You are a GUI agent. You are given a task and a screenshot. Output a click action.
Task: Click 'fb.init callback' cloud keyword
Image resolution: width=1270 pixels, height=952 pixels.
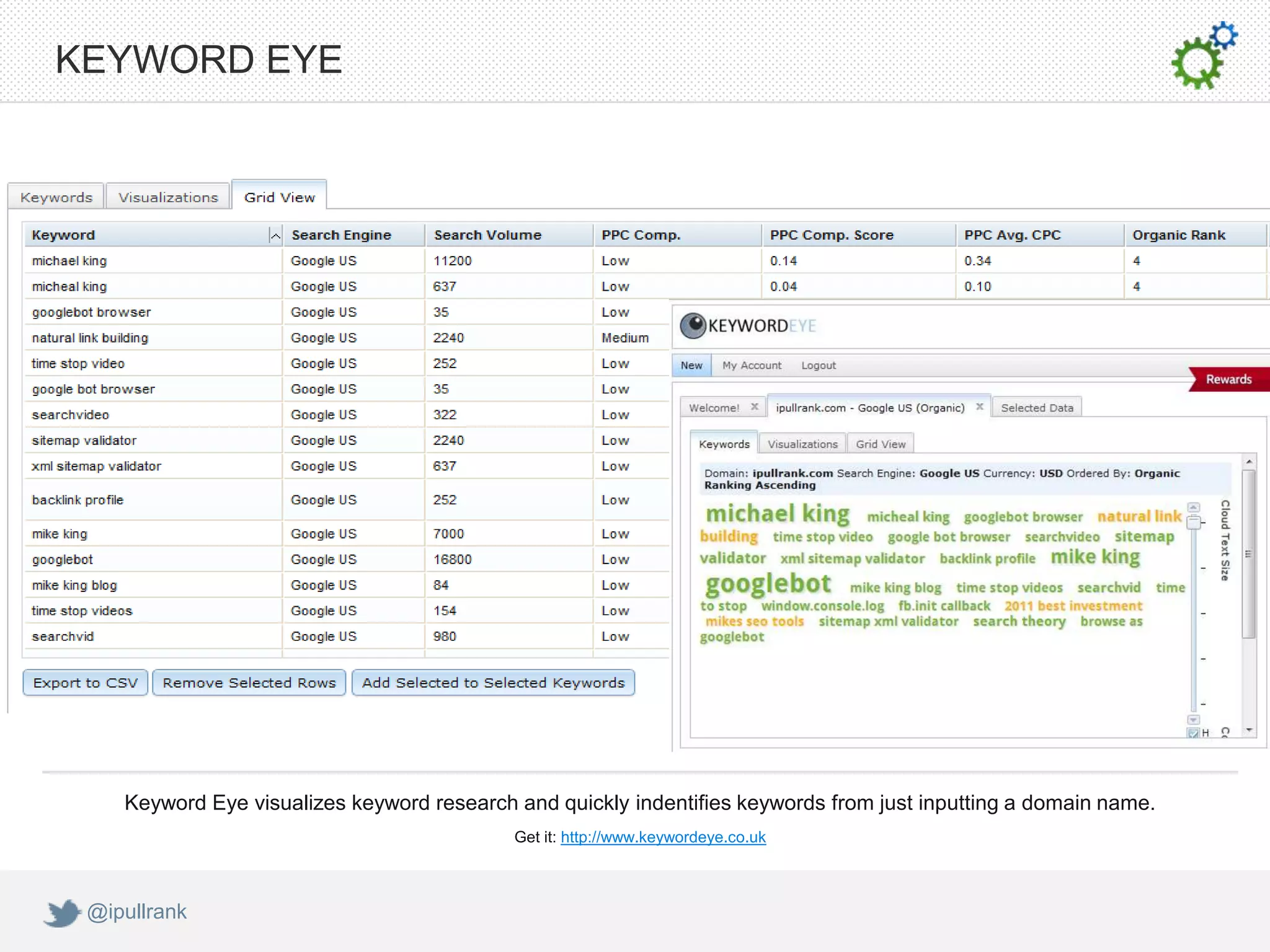click(x=944, y=606)
